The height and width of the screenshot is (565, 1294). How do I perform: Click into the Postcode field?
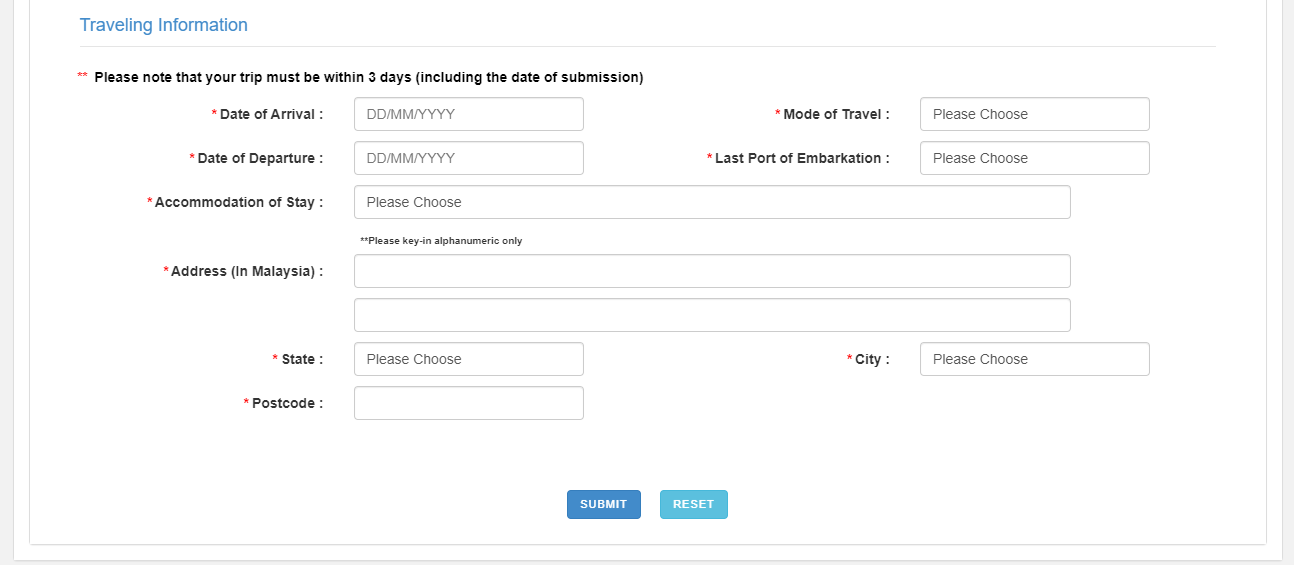[468, 403]
